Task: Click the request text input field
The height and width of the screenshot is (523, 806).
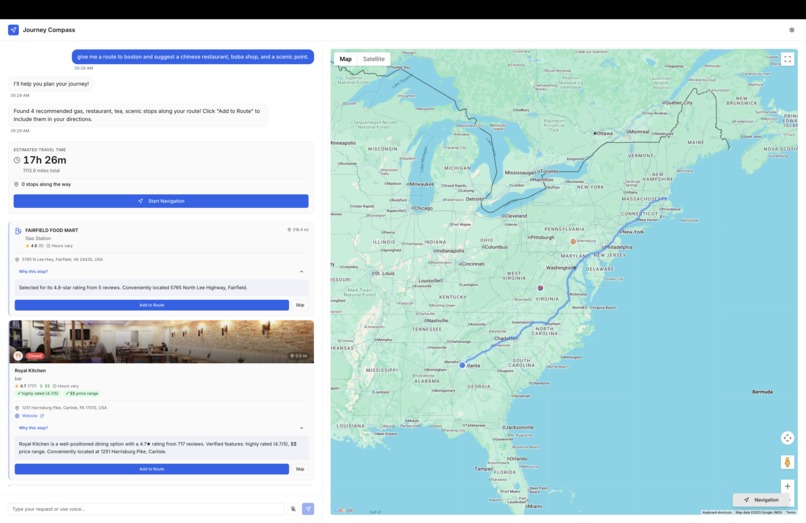Action: [146, 509]
